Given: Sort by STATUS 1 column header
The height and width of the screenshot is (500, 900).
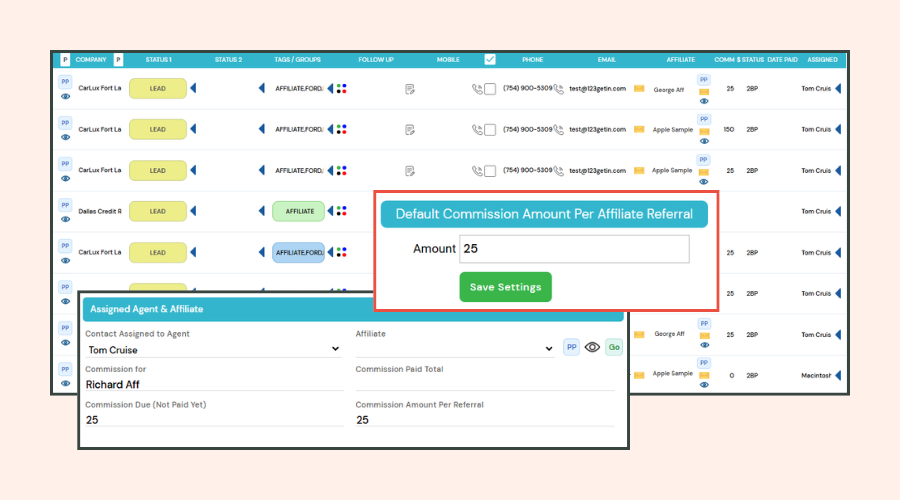Looking at the screenshot, I should pos(158,60).
